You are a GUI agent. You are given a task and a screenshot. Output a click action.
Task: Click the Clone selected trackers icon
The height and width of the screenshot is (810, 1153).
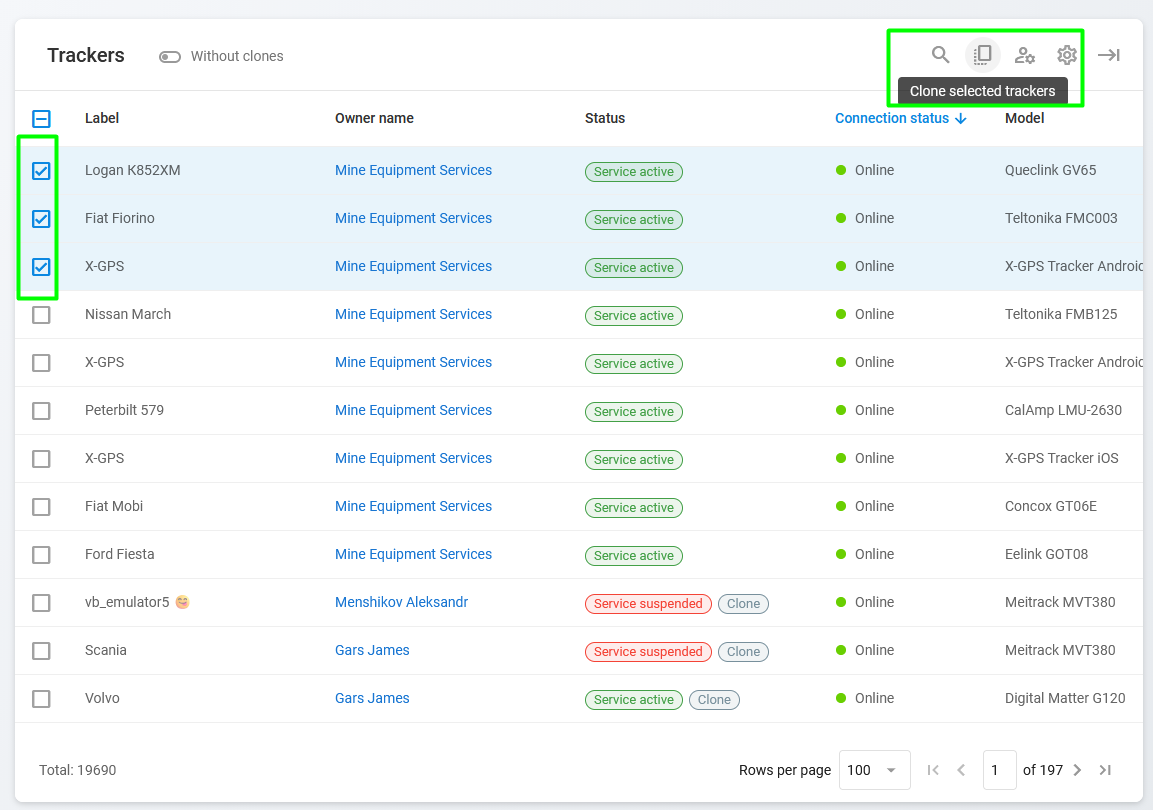click(x=982, y=55)
